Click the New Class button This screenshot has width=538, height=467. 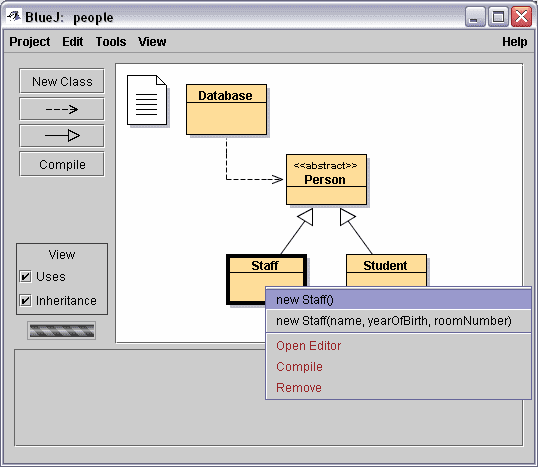coord(62,81)
